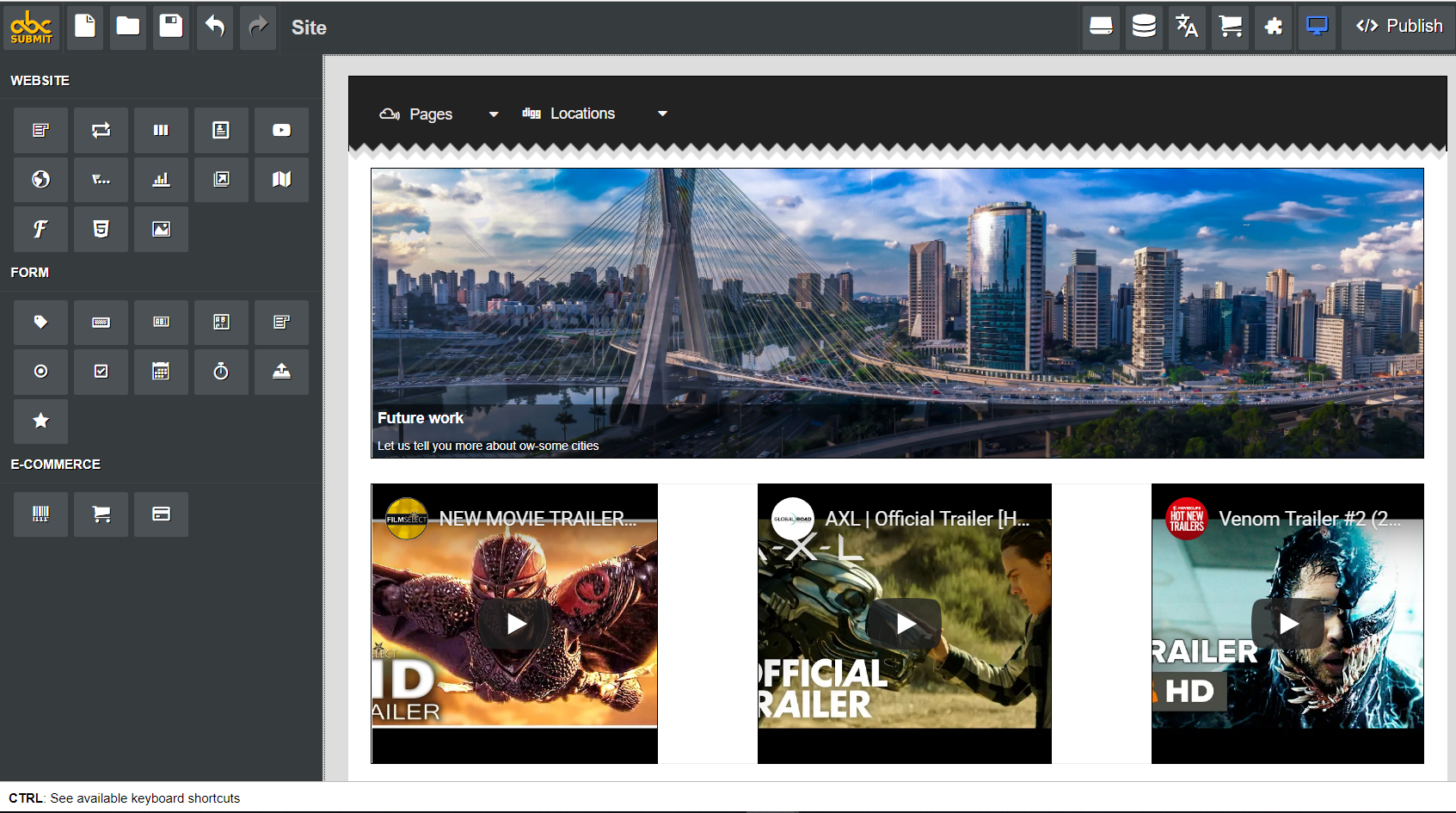Screen dimensions: 1456x813
Task: Add the calendar date picker element
Action: click(x=161, y=372)
